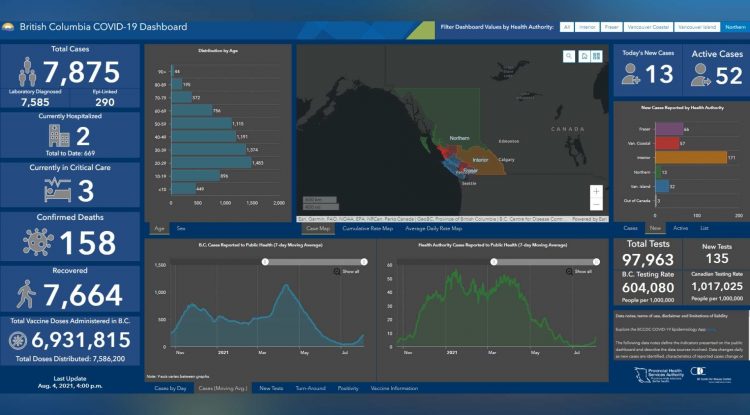Click the B.C. government logo in header

click(x=9, y=27)
